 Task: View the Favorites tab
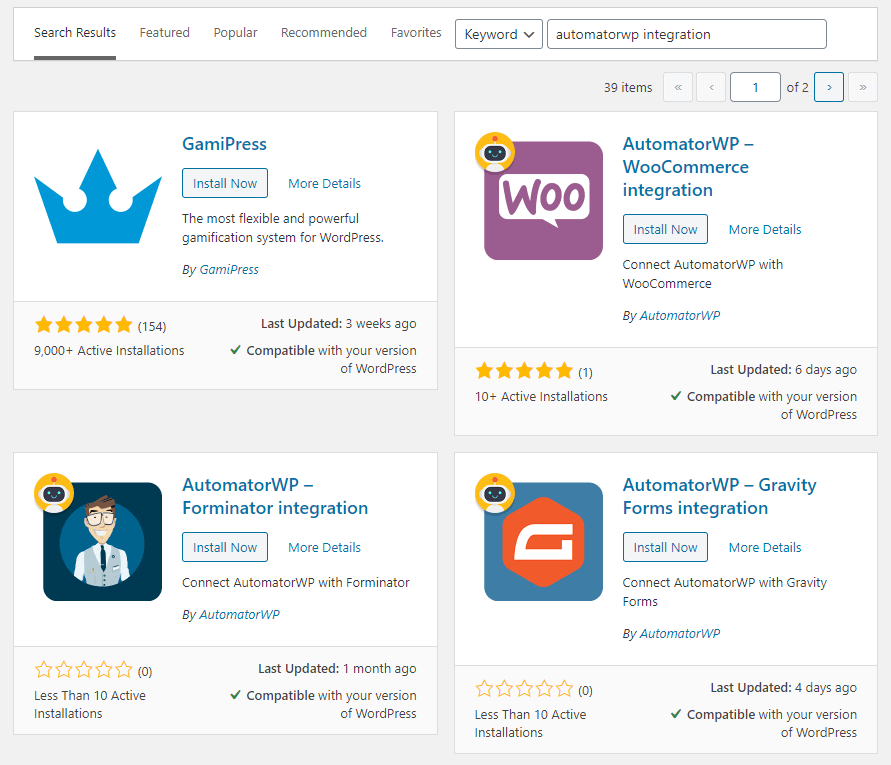pos(416,32)
